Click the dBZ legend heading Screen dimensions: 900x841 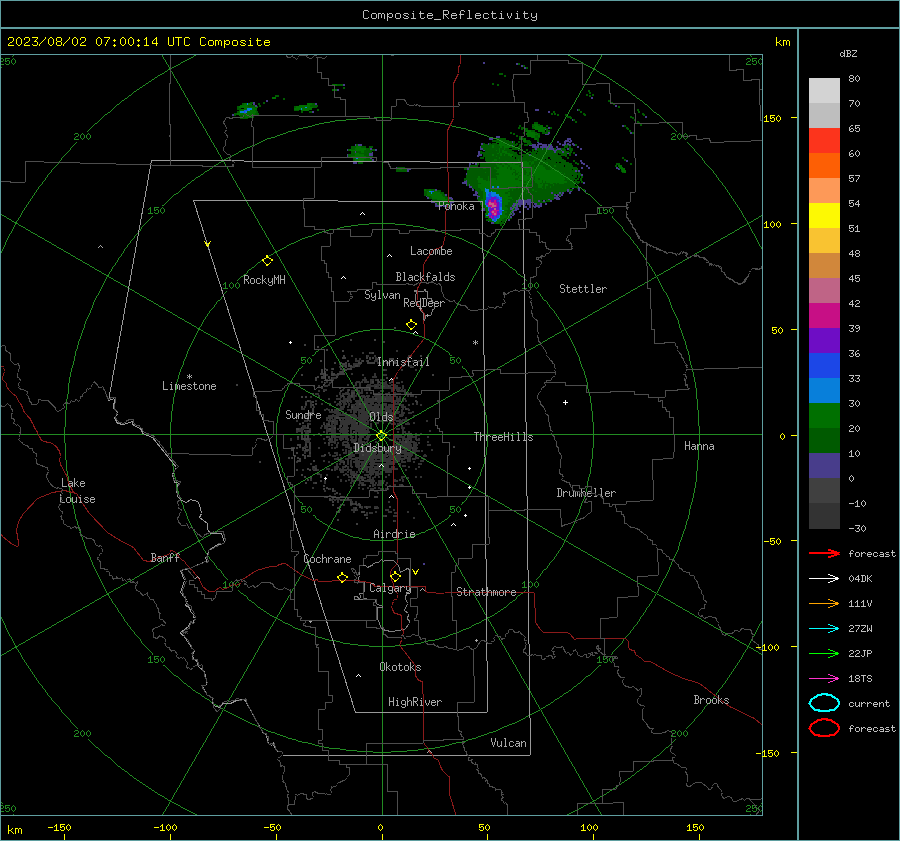click(x=848, y=53)
